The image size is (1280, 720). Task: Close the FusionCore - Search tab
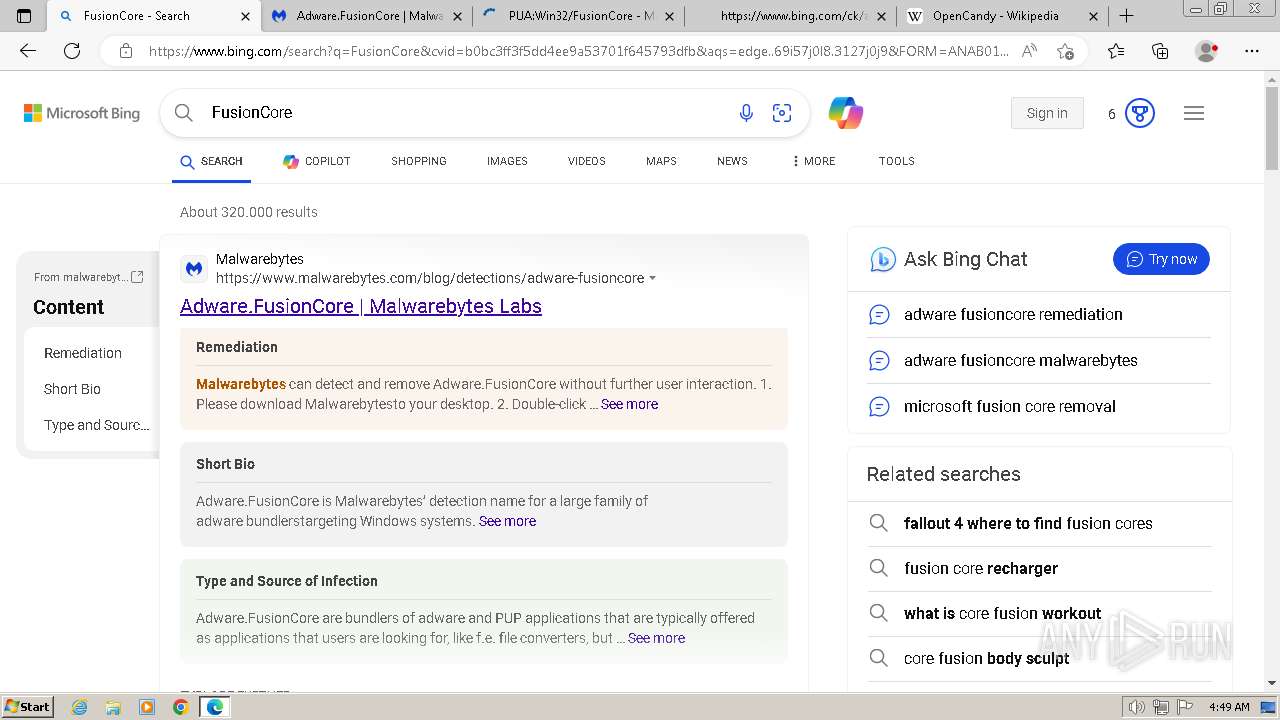pyautogui.click(x=246, y=16)
